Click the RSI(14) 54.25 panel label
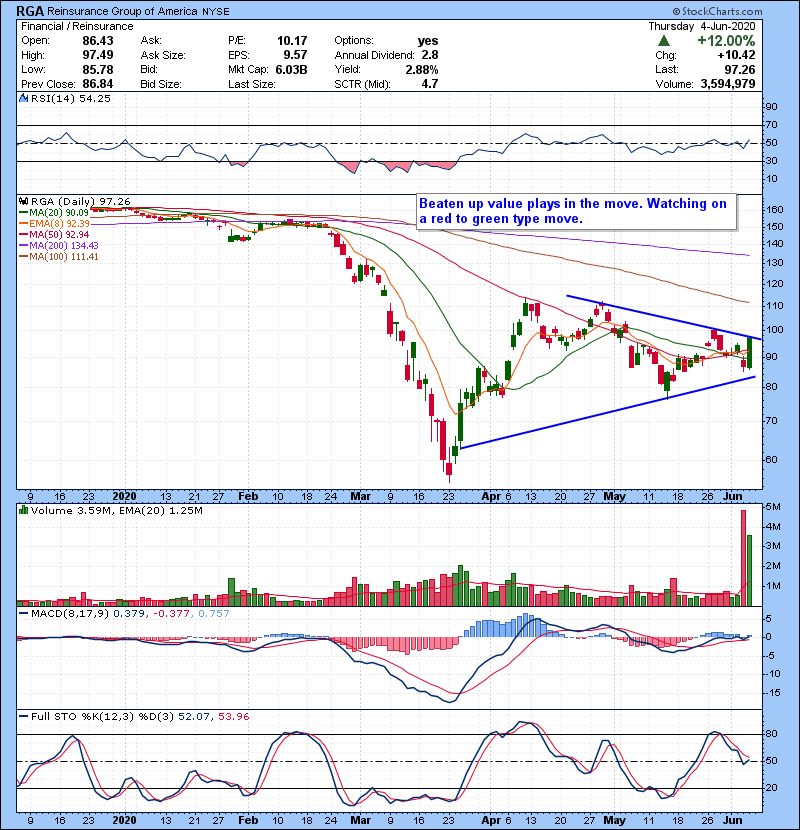This screenshot has width=800, height=830. (71, 98)
